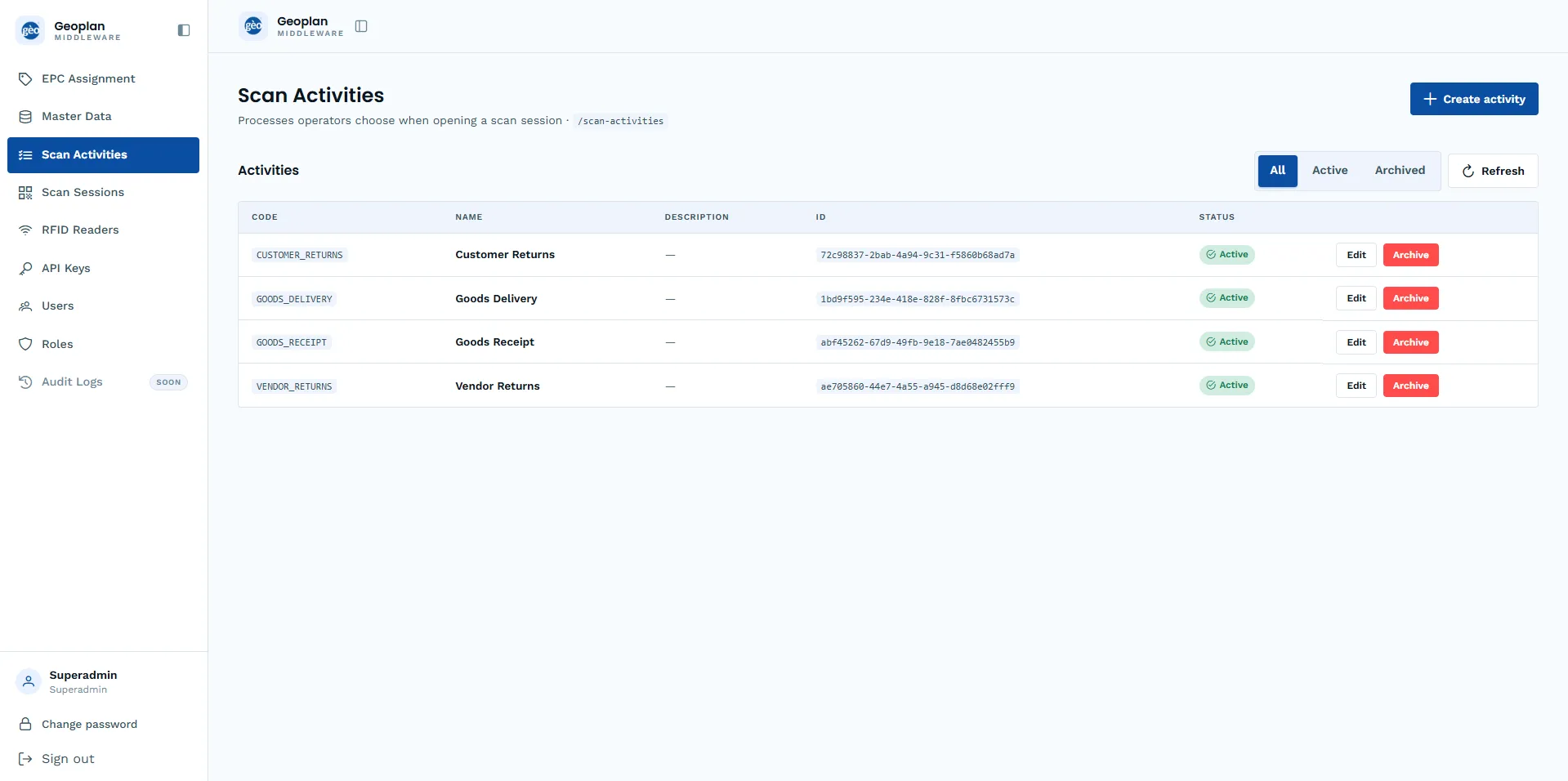Click the Audit Logs history icon
Viewport: 1568px width, 781px height.
[x=25, y=382]
